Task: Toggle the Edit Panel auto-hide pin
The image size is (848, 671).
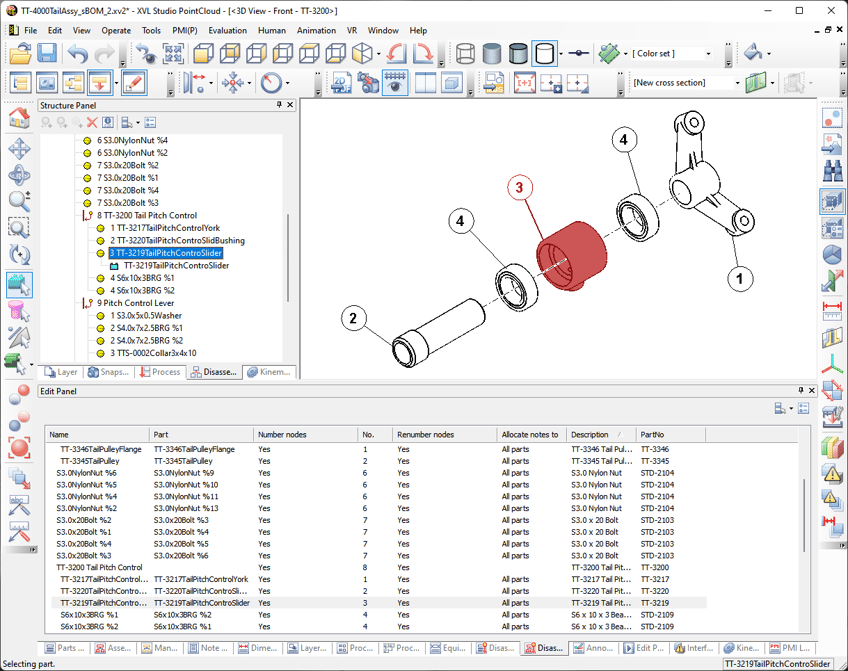Action: [800, 391]
